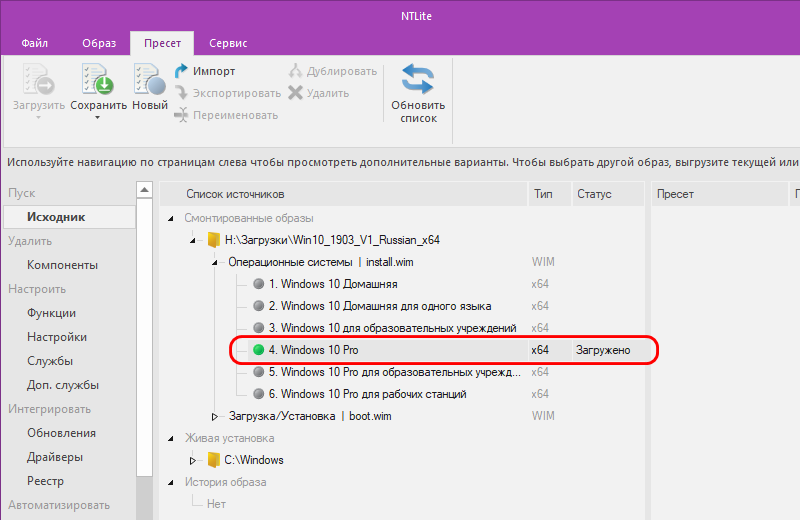The width and height of the screenshot is (800, 520).
Task: Click the Список источников column header
Action: 343,194
